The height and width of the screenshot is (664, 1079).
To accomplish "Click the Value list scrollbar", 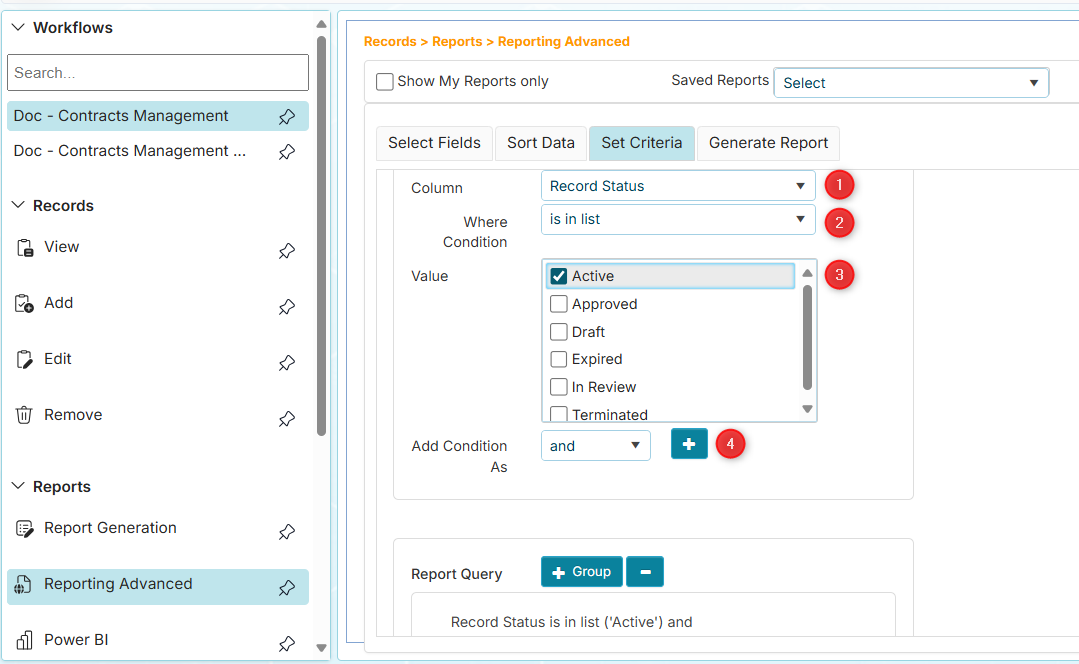I will pos(807,338).
